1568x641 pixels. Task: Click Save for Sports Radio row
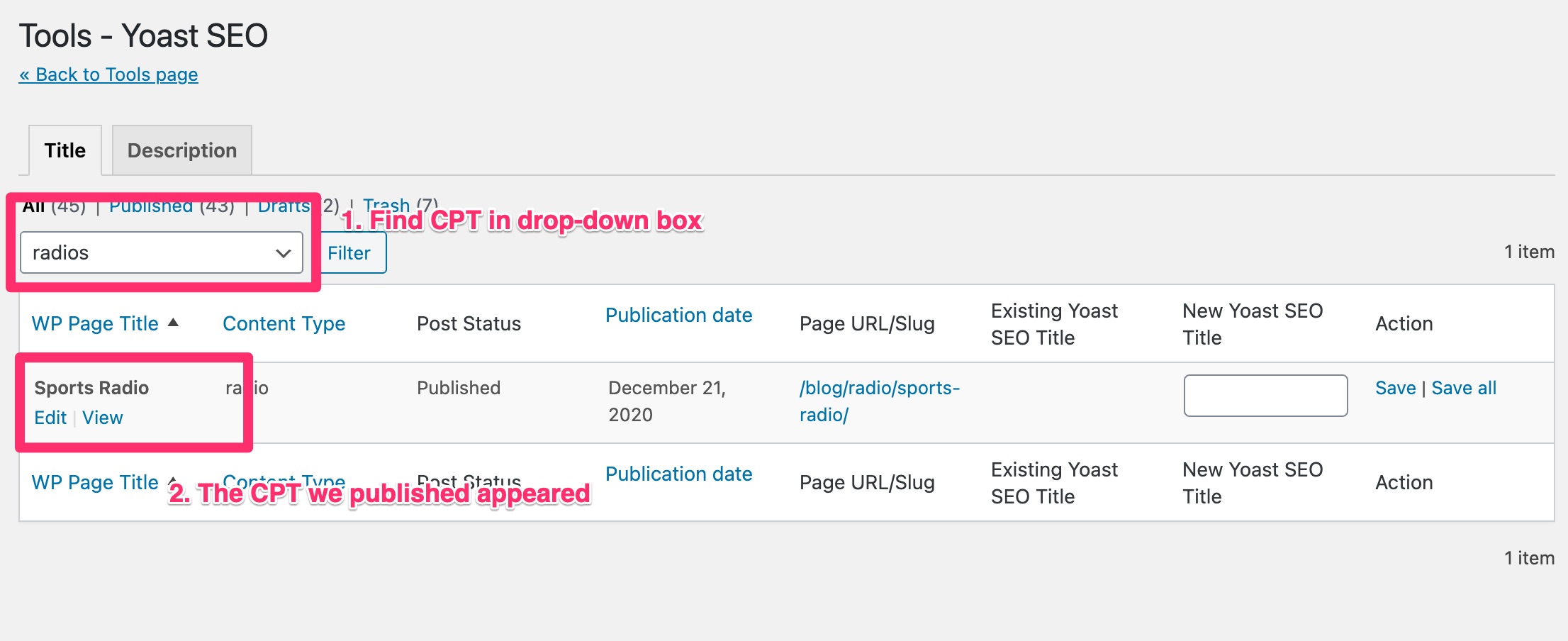[1395, 388]
